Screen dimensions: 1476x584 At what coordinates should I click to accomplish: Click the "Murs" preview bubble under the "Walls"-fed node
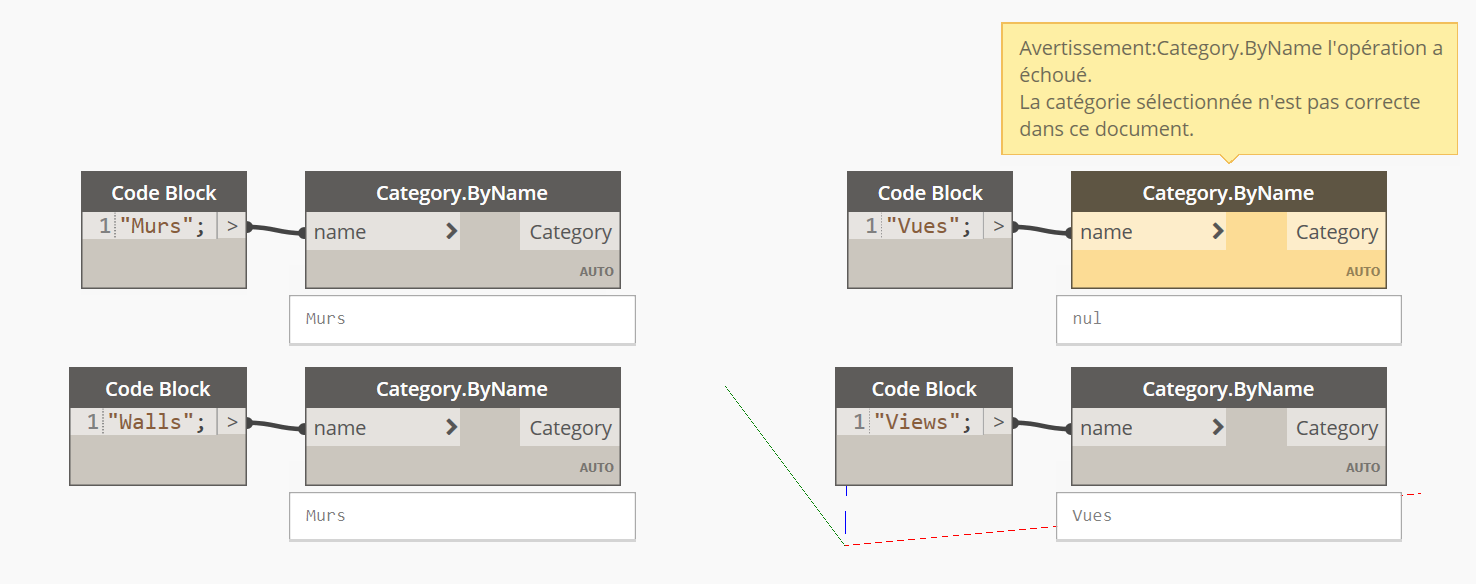point(462,516)
